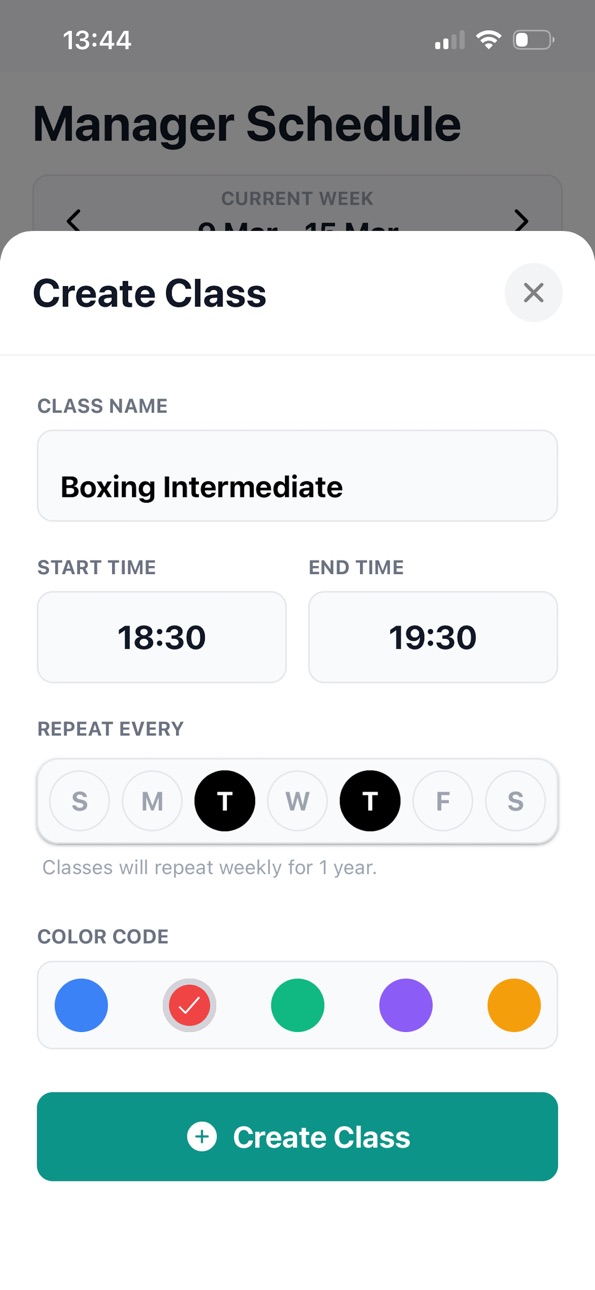Deselect the Thursday repeat day

[370, 801]
